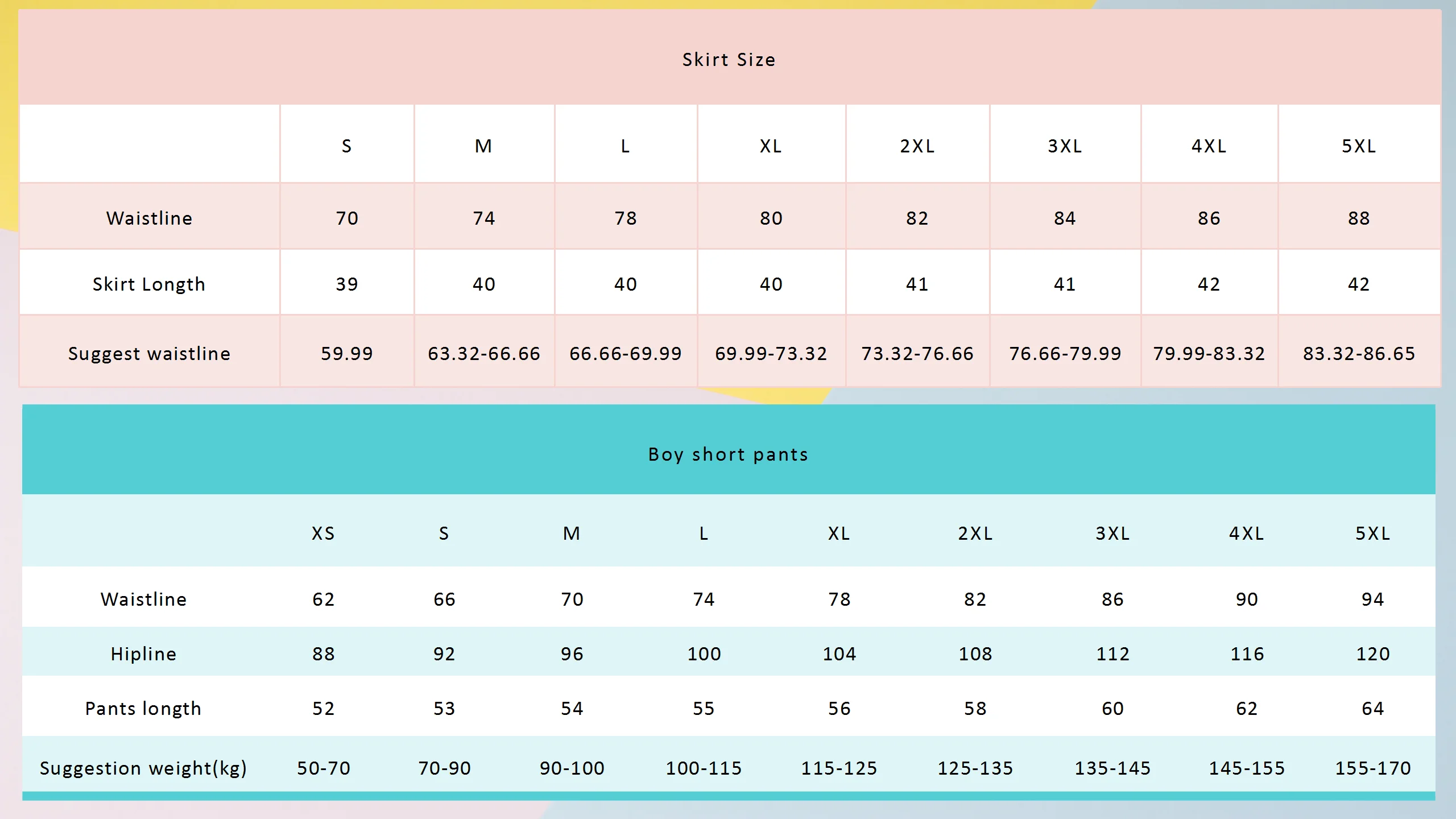The width and height of the screenshot is (1456, 819).
Task: Click the 63.32-66.66 waistline cell
Action: 484,354
